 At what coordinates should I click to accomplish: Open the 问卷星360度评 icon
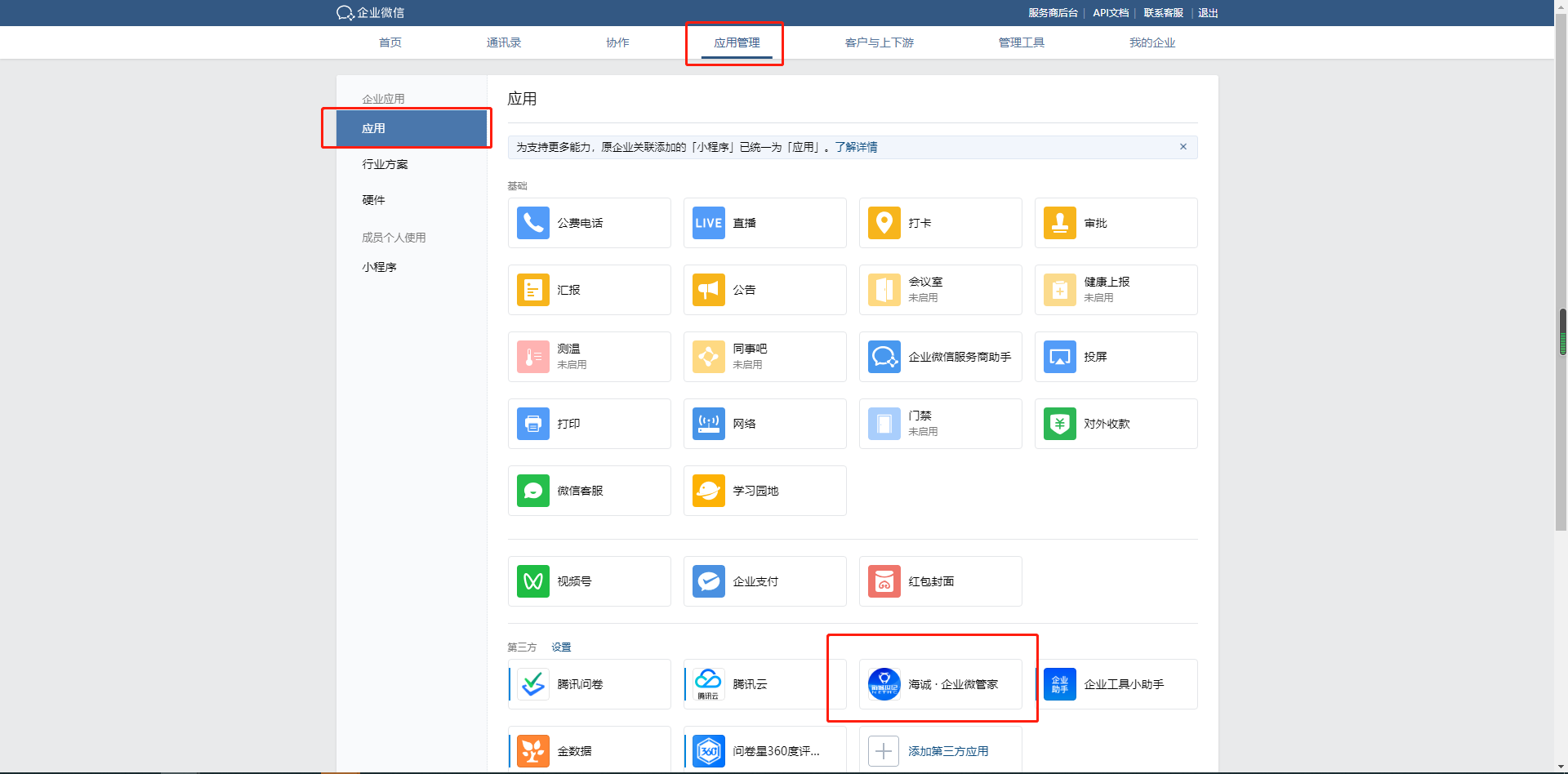click(x=708, y=751)
